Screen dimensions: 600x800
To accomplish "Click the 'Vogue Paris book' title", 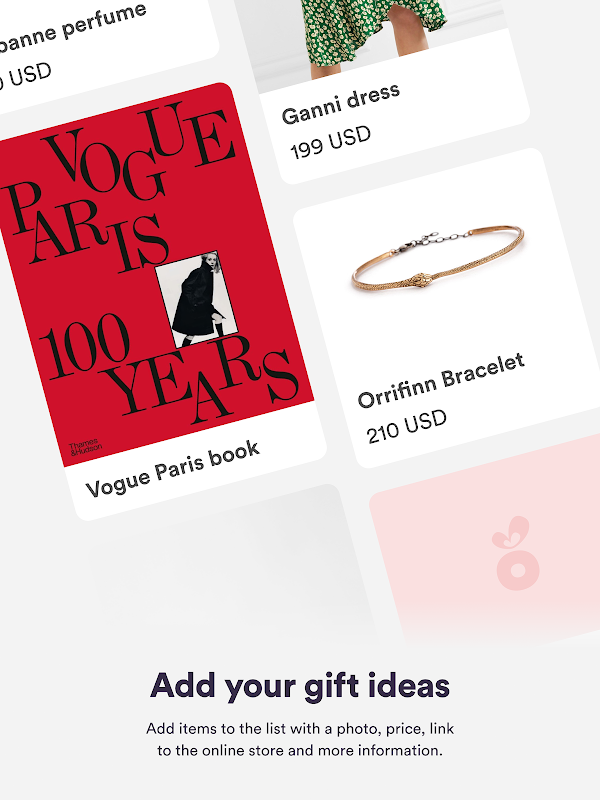I will click(x=172, y=468).
